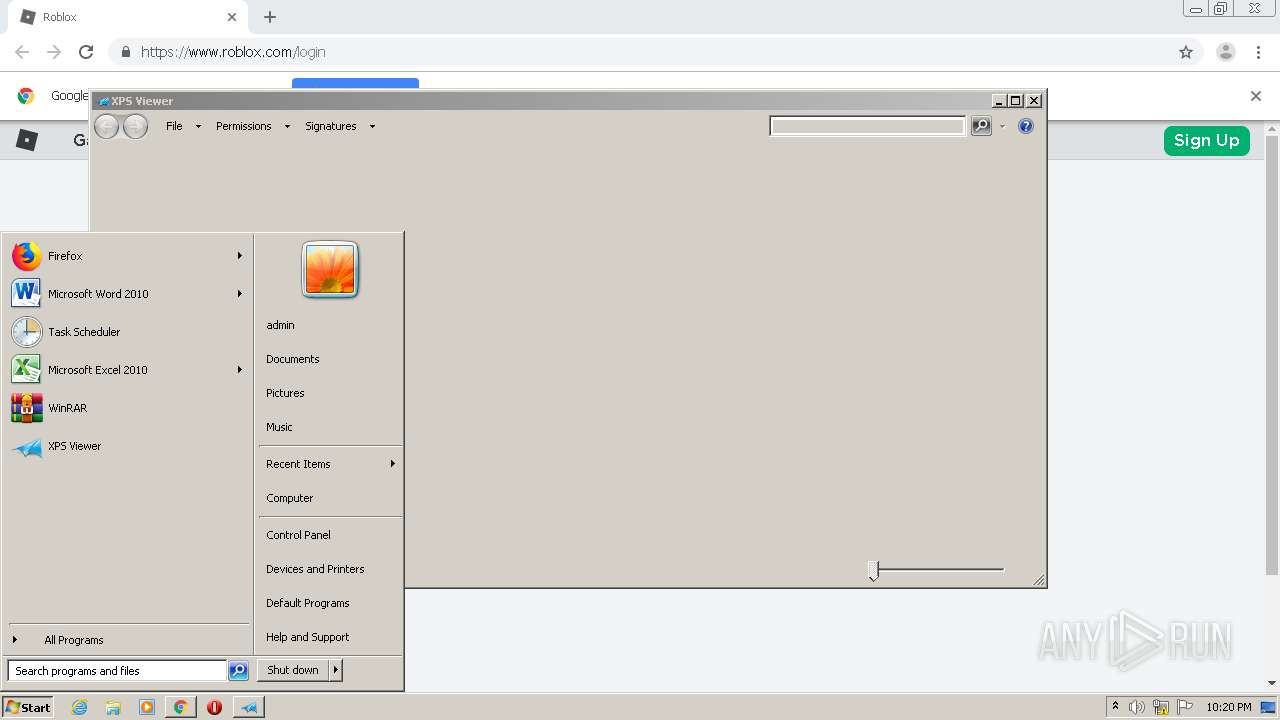Click the taskbar clock 10:20 PM
The height and width of the screenshot is (720, 1280).
[x=1228, y=707]
